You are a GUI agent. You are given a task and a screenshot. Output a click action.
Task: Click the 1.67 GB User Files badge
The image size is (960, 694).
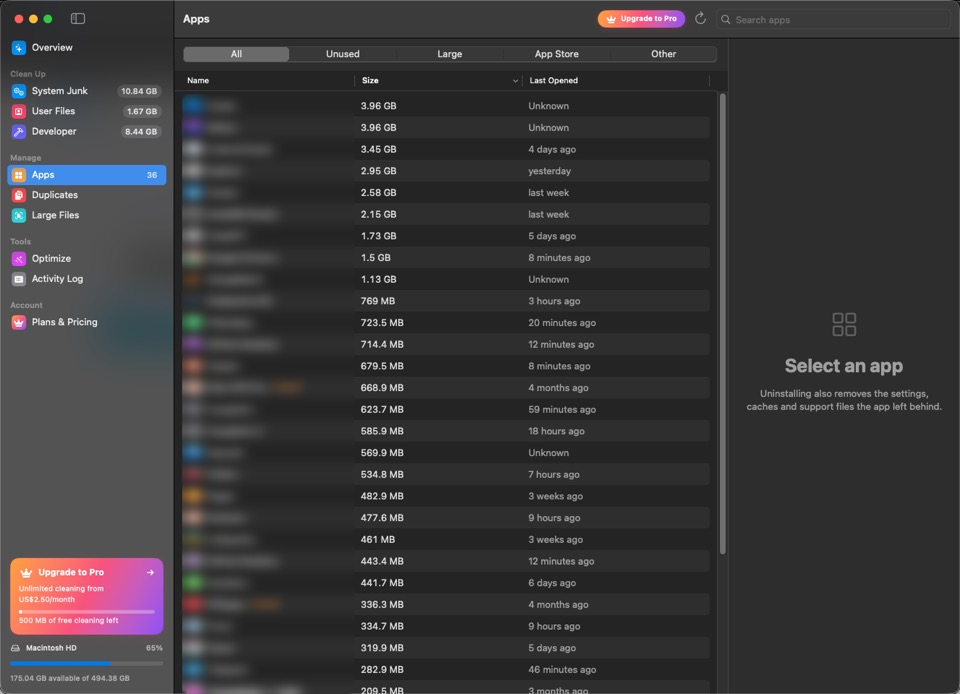point(142,111)
